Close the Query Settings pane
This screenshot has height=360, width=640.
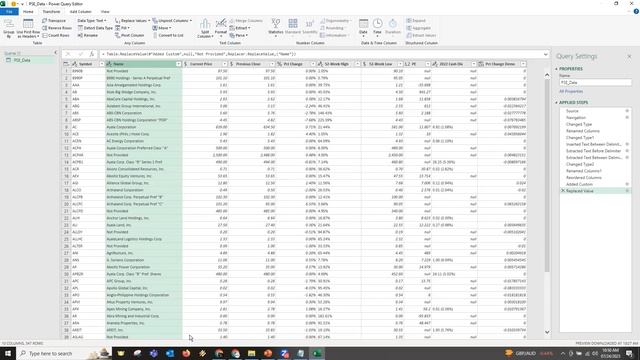629,56
